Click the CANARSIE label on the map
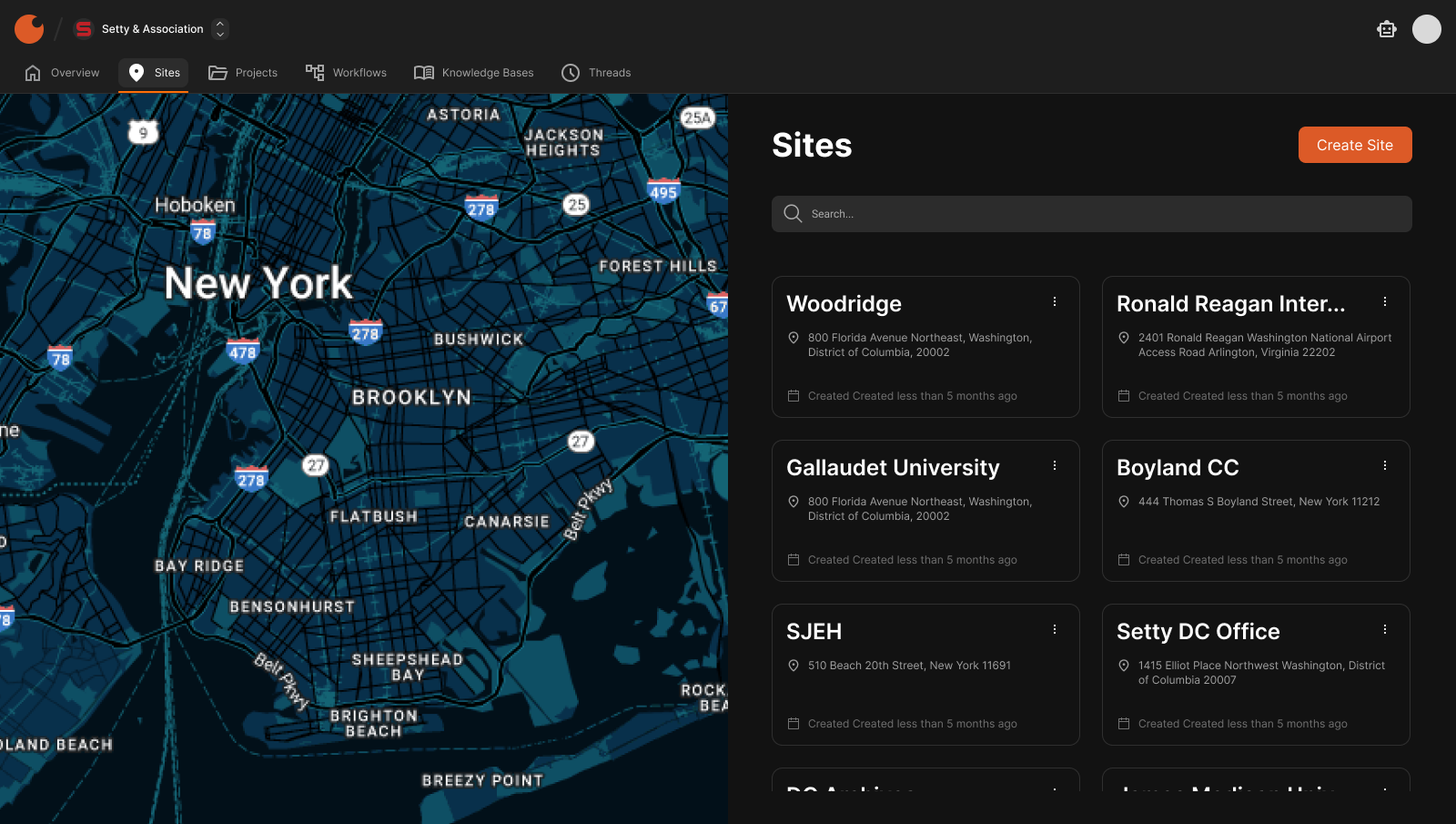Screen dimensions: 1456x824 click(507, 522)
